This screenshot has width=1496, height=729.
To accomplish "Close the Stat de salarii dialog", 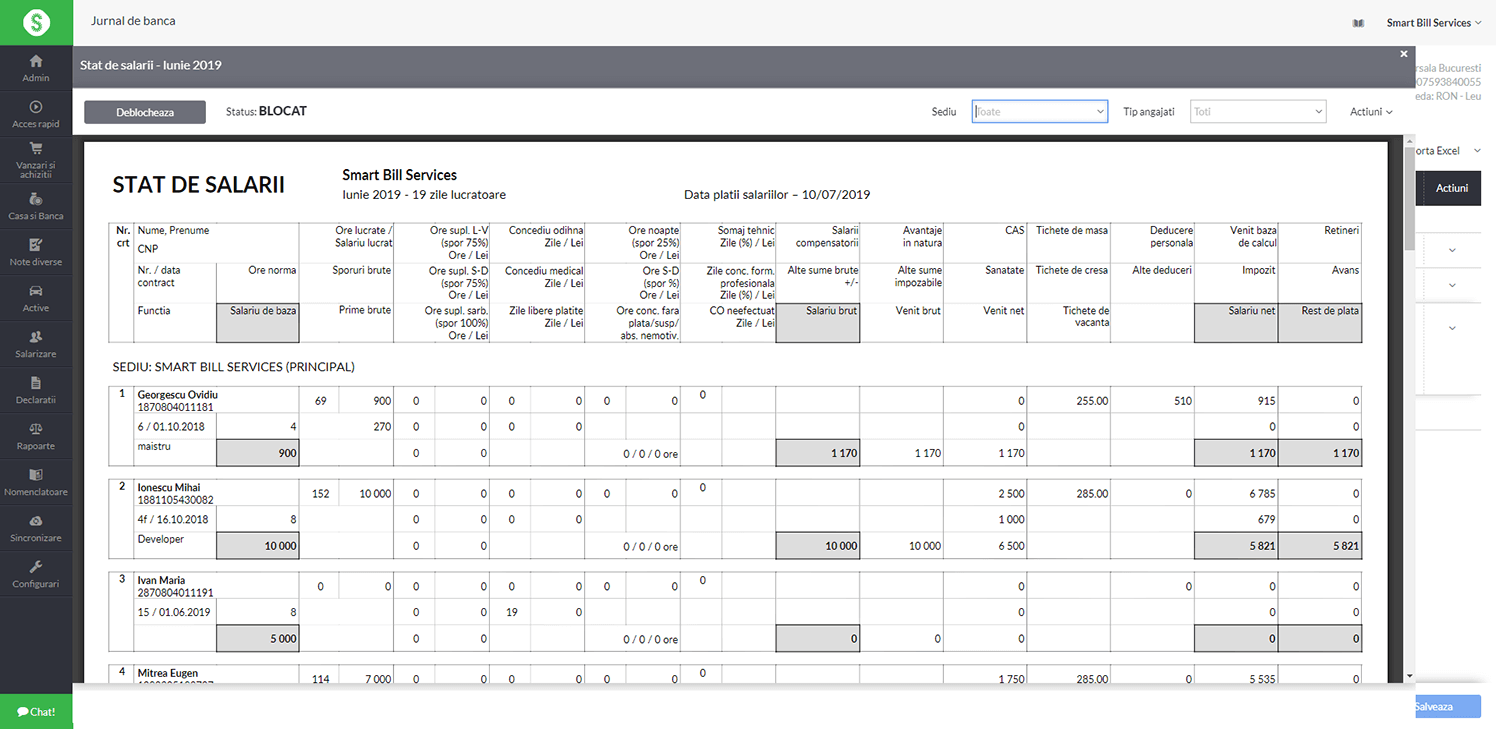I will (x=1403, y=54).
